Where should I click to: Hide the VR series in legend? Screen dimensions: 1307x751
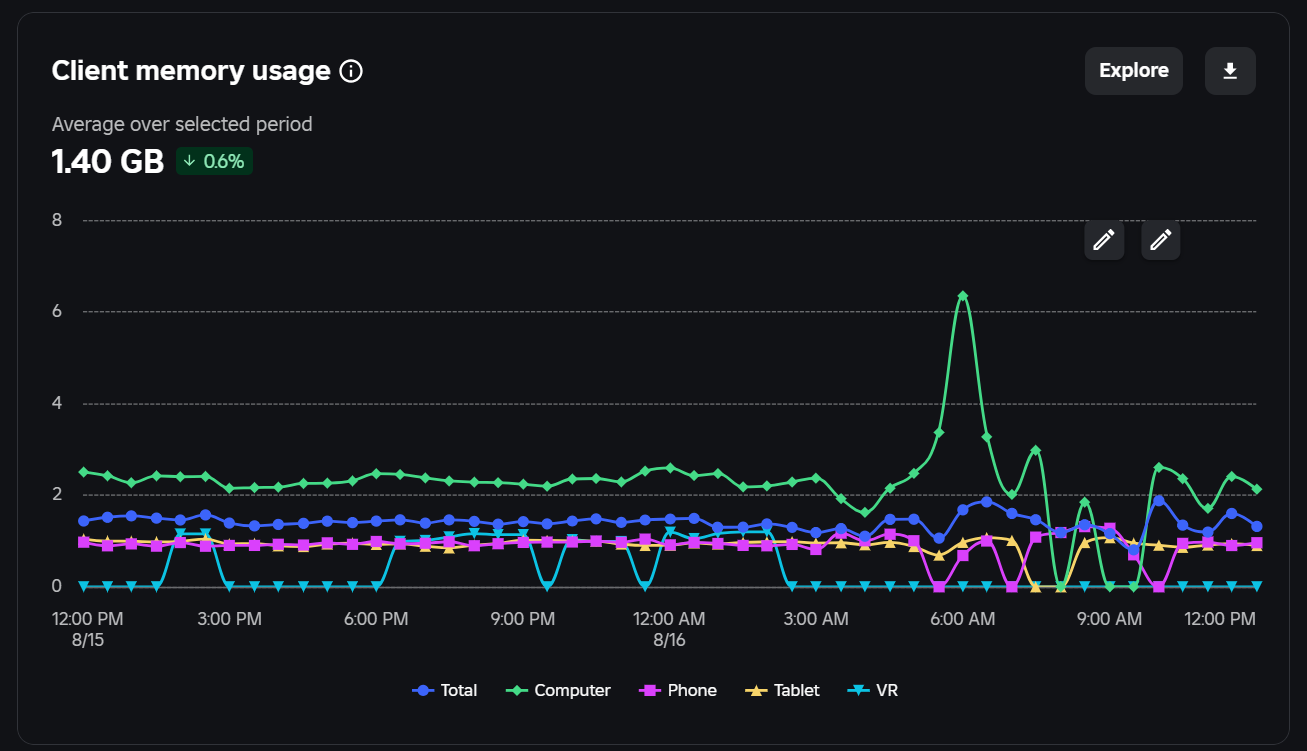(873, 690)
